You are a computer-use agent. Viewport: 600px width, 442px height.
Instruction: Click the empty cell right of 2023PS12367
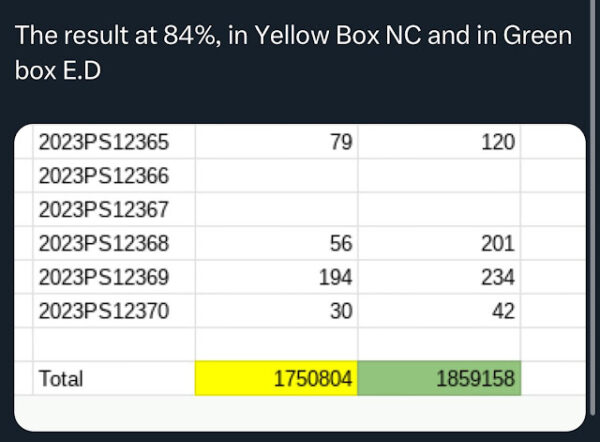tap(277, 210)
